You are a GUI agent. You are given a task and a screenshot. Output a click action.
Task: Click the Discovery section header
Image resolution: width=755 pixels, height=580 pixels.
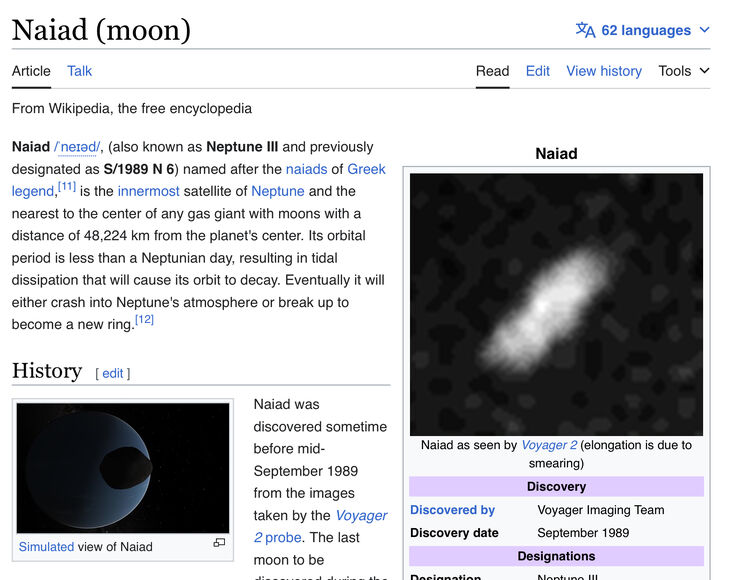click(556, 487)
